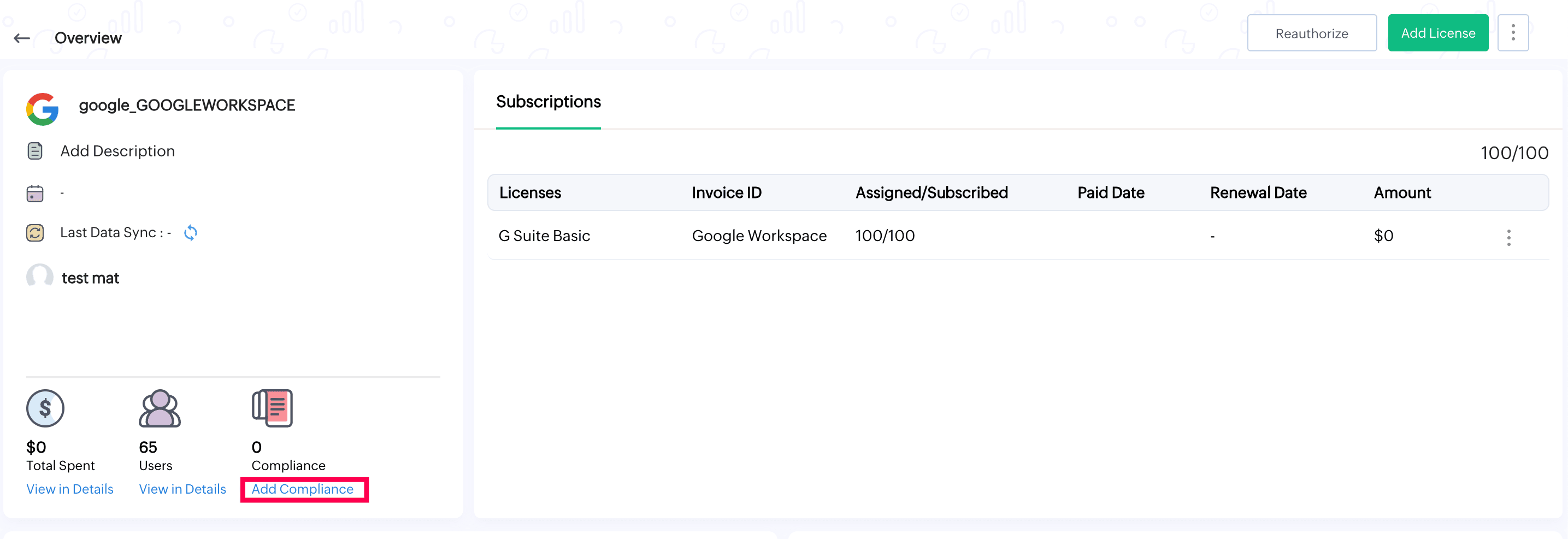The image size is (1568, 539).
Task: Click the Google logo icon
Action: click(x=43, y=108)
